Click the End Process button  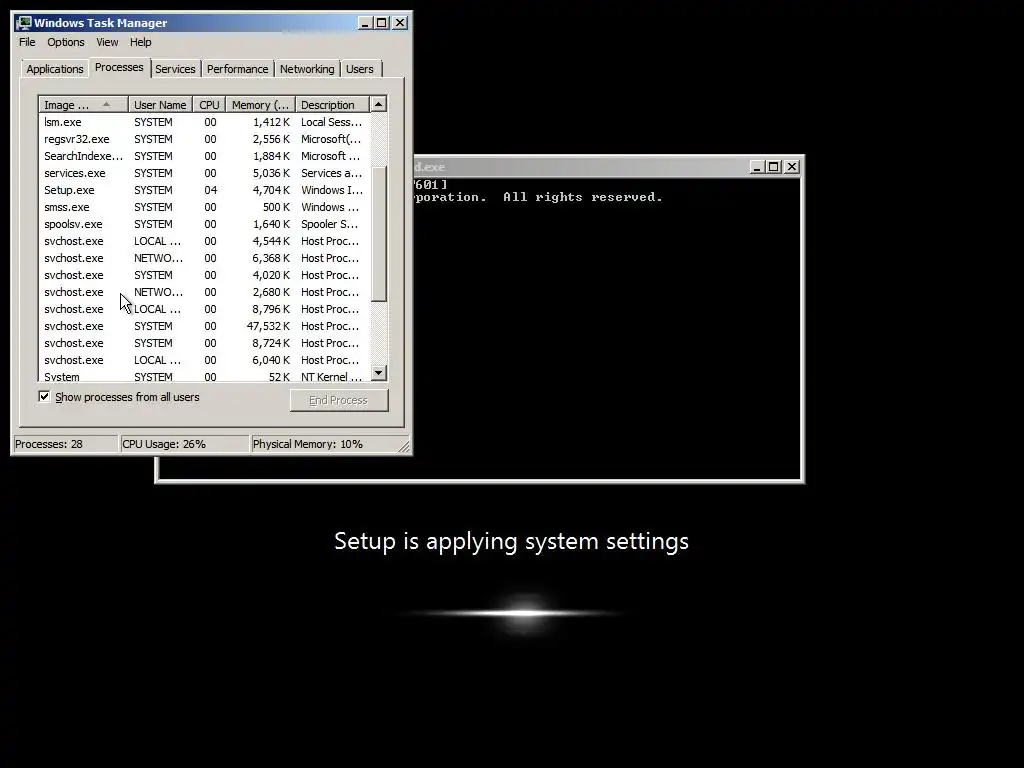click(339, 400)
